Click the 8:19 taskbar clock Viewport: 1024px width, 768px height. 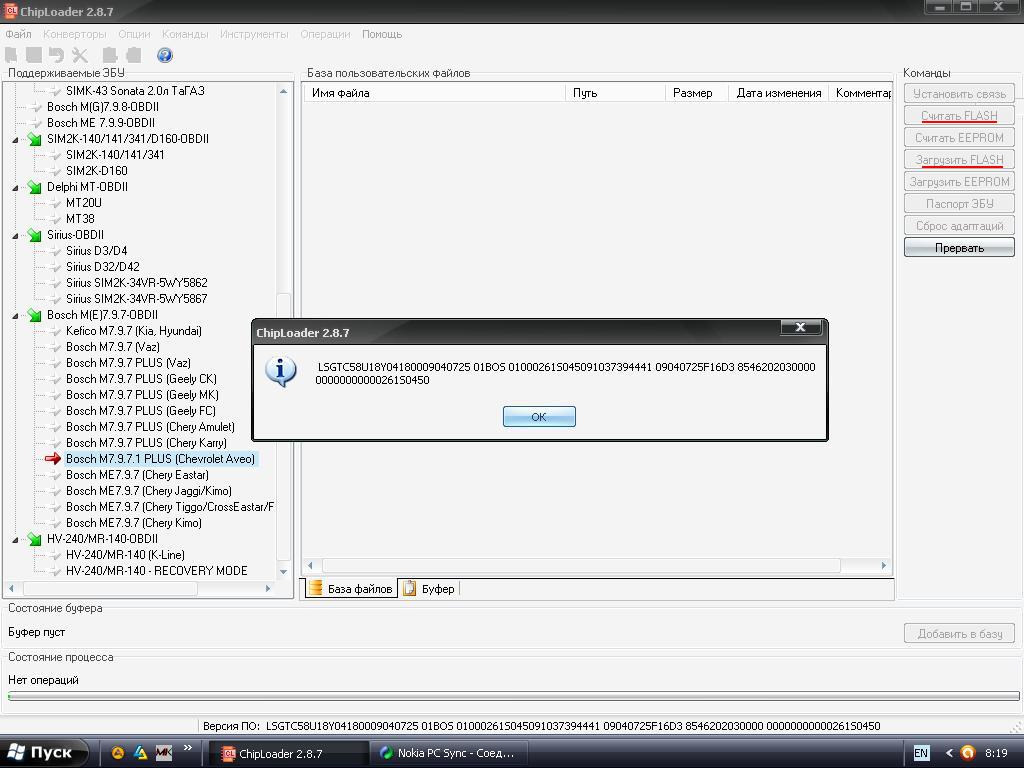pos(996,753)
